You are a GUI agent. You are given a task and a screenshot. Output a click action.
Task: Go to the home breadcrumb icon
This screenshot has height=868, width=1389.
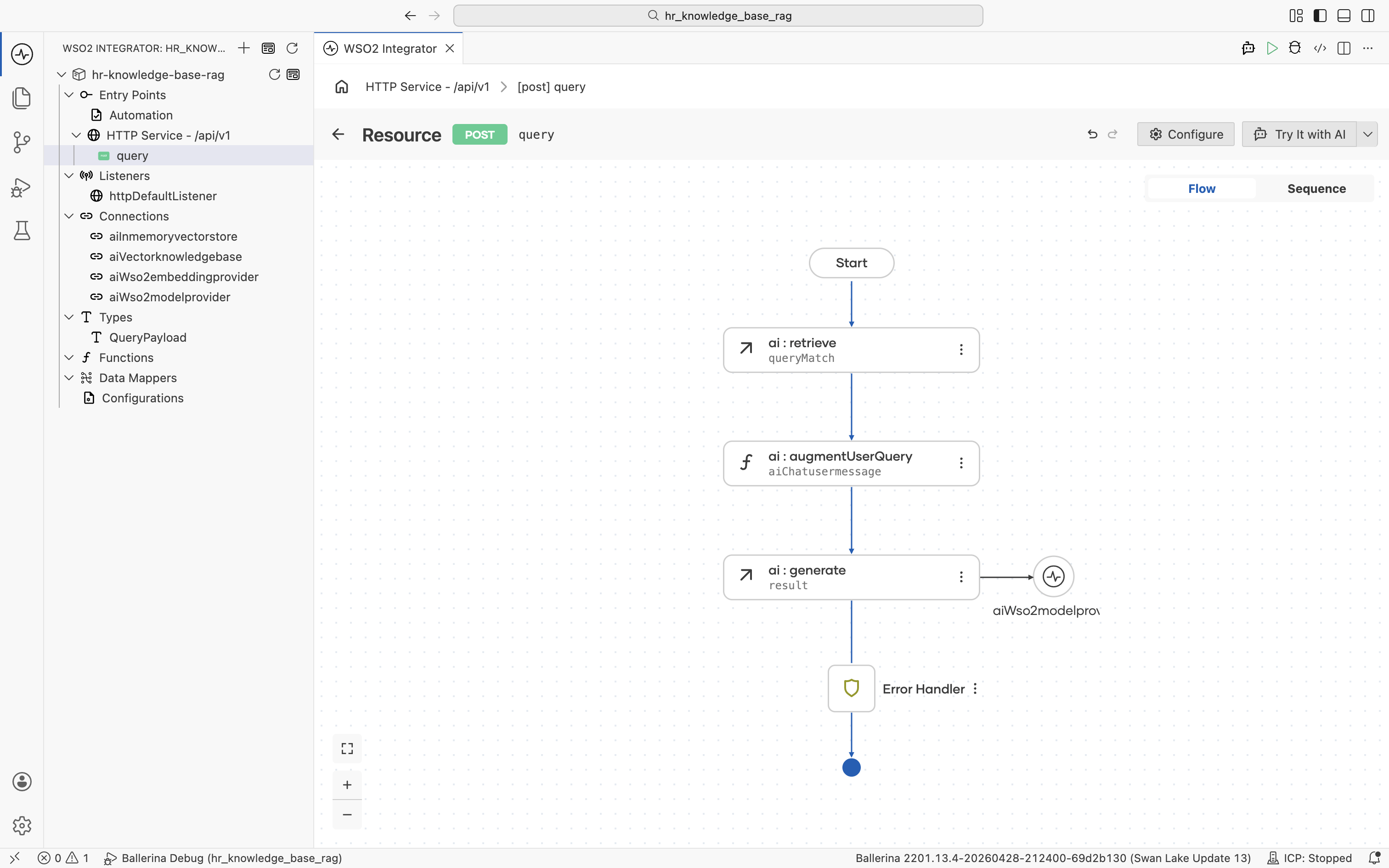342,87
